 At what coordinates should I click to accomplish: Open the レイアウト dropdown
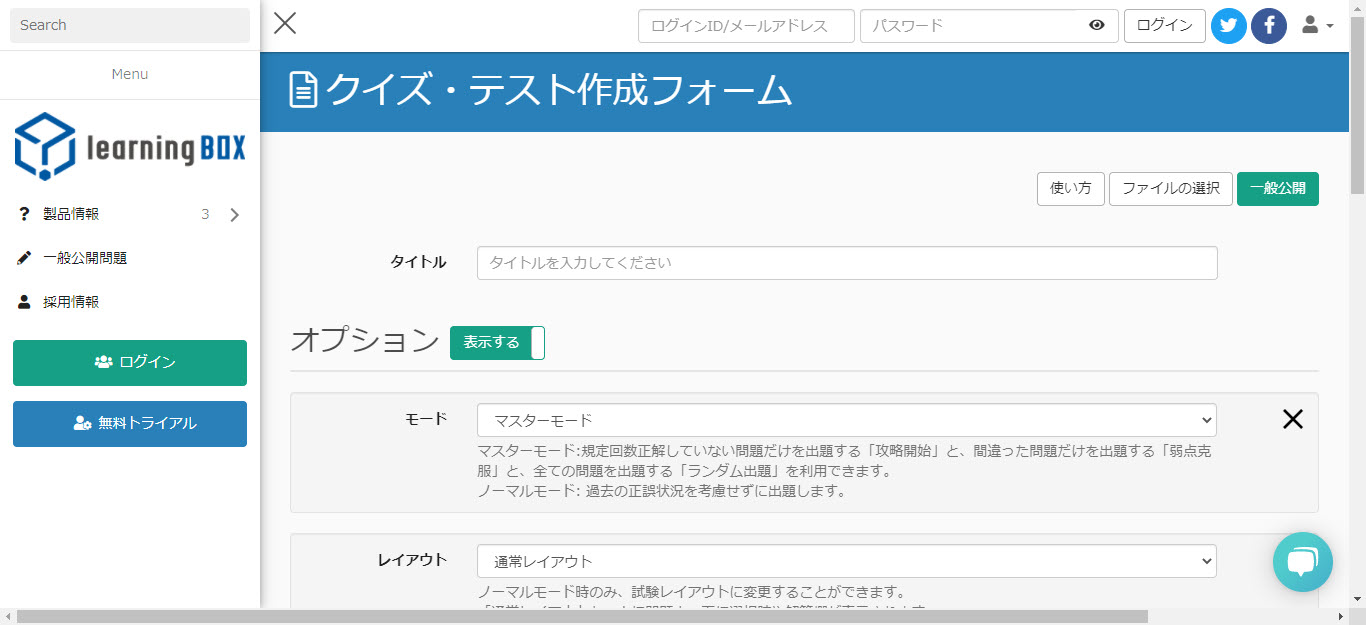[x=846, y=561]
